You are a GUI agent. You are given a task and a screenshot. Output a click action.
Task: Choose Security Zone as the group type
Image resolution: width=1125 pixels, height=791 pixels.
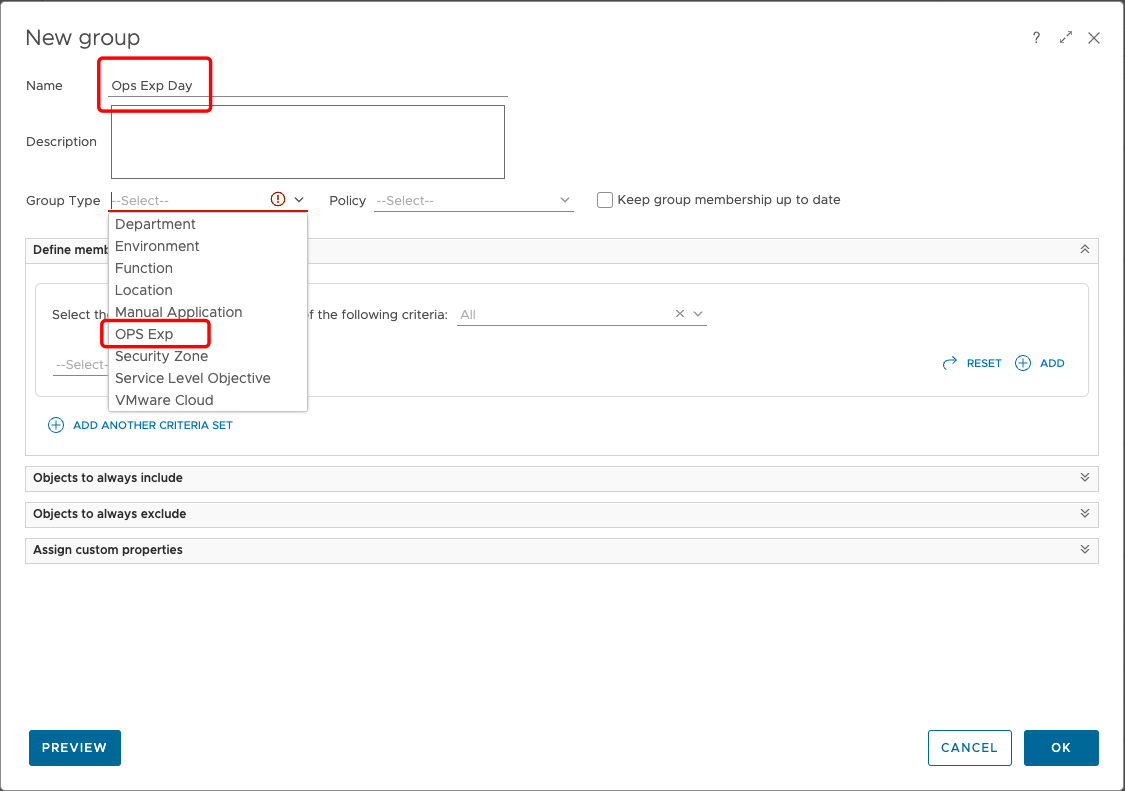161,355
